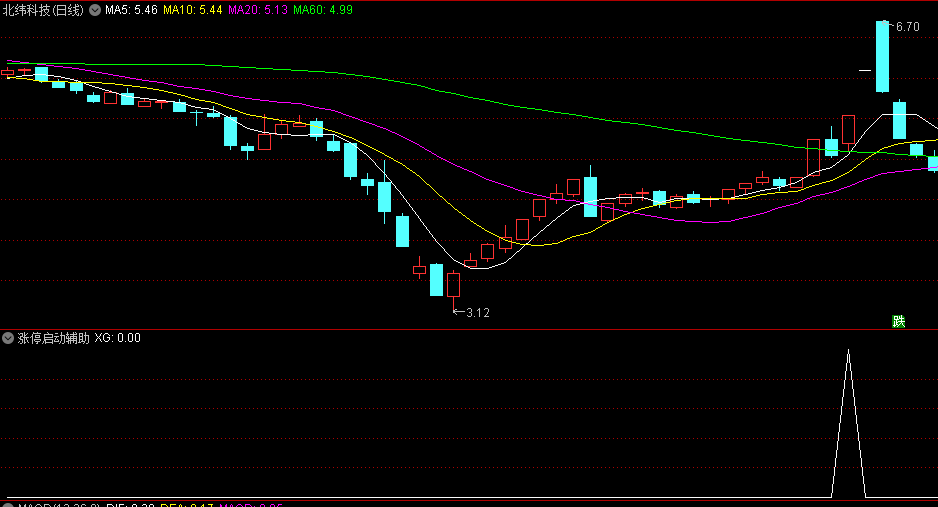Select the MA5: 5.46 label
938x507 pixels.
click(x=132, y=10)
